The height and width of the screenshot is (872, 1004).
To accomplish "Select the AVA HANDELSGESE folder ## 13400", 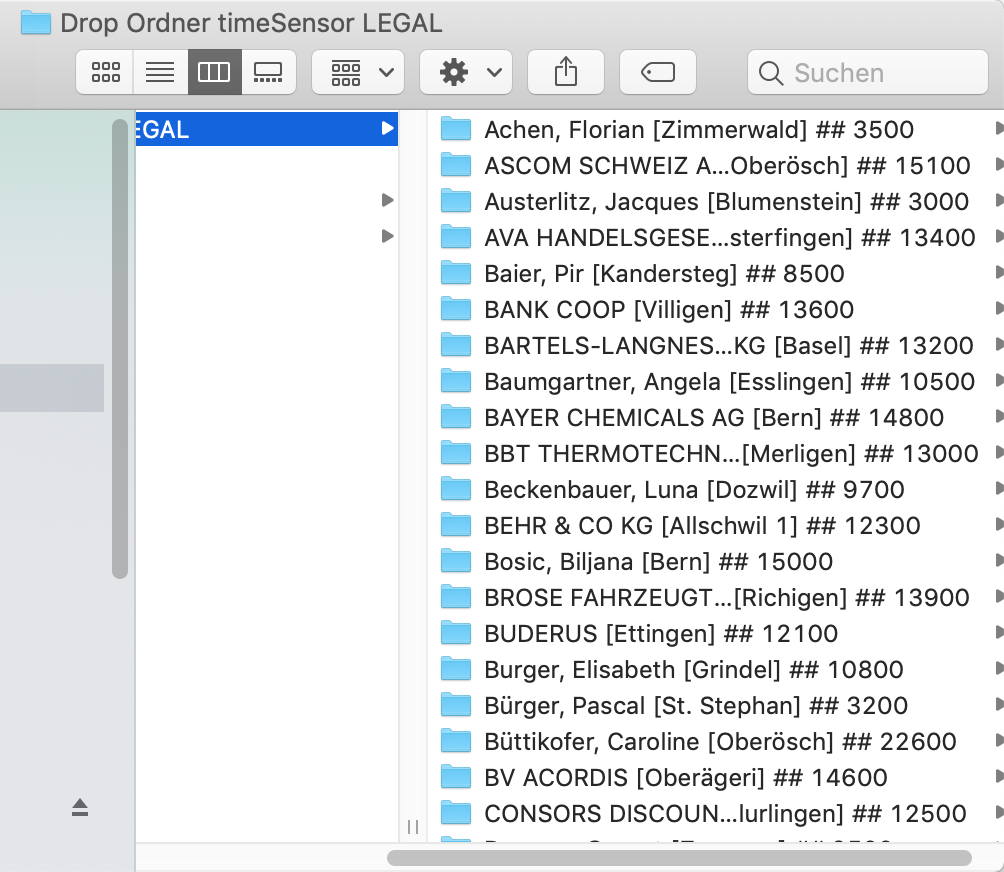I will click(x=717, y=238).
